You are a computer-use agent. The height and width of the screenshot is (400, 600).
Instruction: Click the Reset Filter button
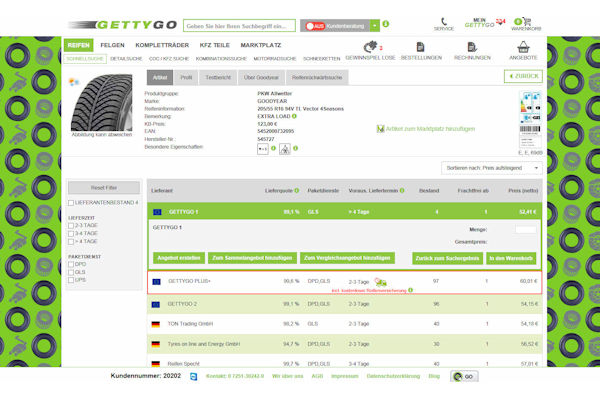(x=104, y=188)
